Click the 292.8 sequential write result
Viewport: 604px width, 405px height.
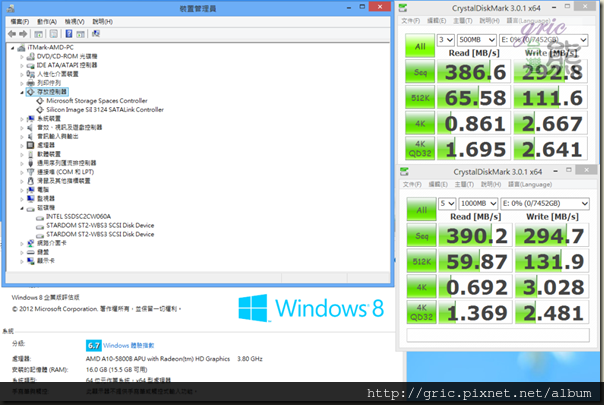tap(551, 72)
